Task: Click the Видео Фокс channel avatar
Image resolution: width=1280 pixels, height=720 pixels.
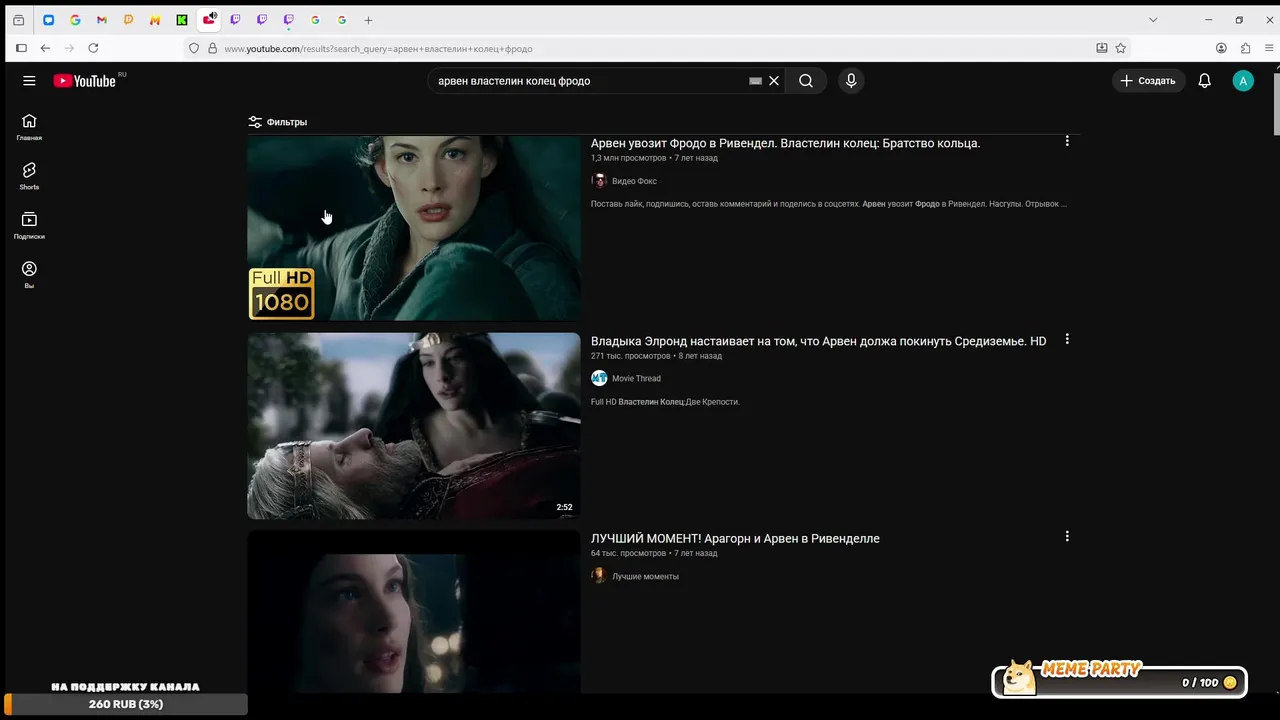Action: (599, 181)
